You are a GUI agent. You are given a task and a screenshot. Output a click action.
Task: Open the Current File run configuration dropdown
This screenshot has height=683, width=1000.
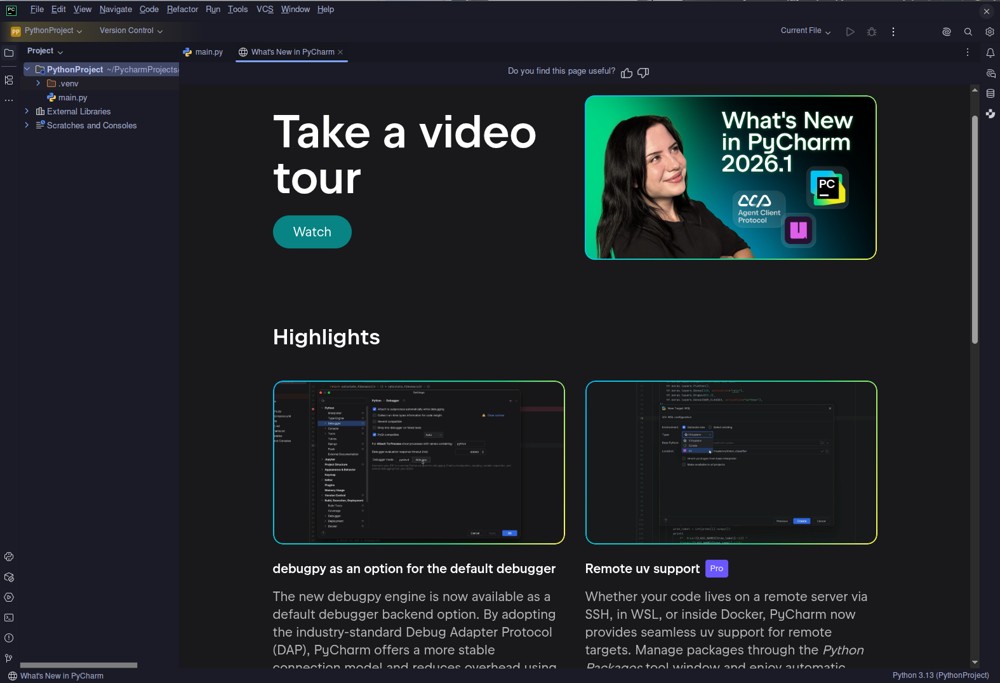pos(805,31)
